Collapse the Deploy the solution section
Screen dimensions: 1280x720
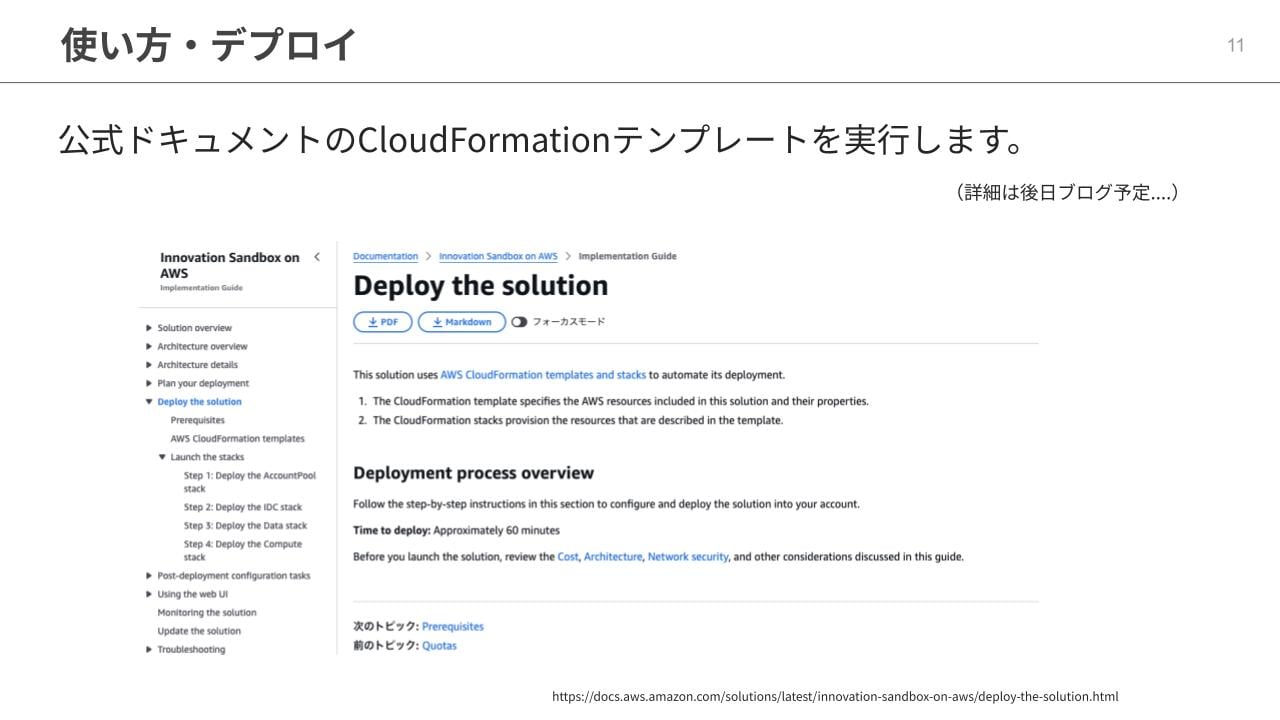[x=149, y=402]
